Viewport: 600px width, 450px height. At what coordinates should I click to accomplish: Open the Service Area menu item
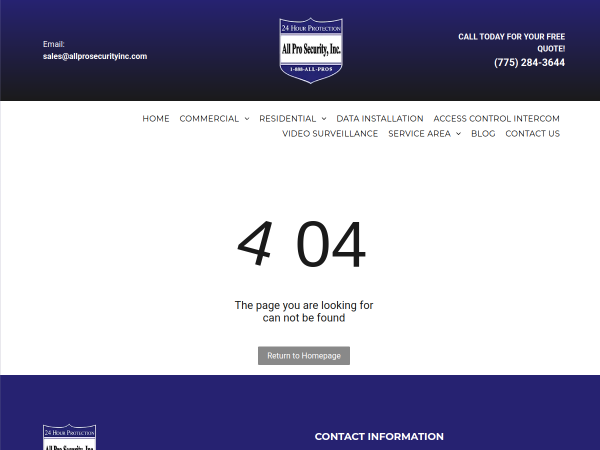[x=419, y=134]
